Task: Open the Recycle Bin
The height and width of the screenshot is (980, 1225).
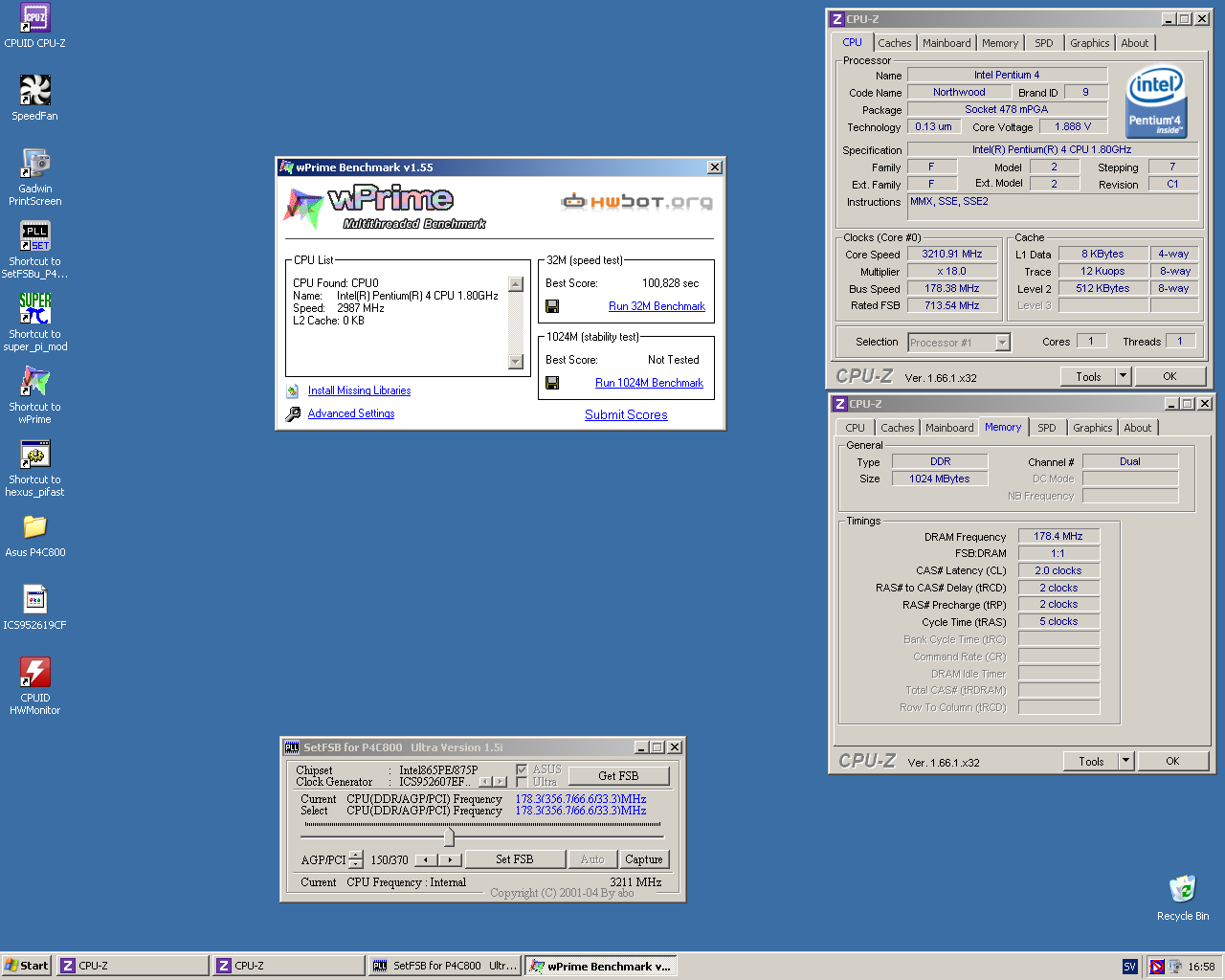Action: 1183,888
